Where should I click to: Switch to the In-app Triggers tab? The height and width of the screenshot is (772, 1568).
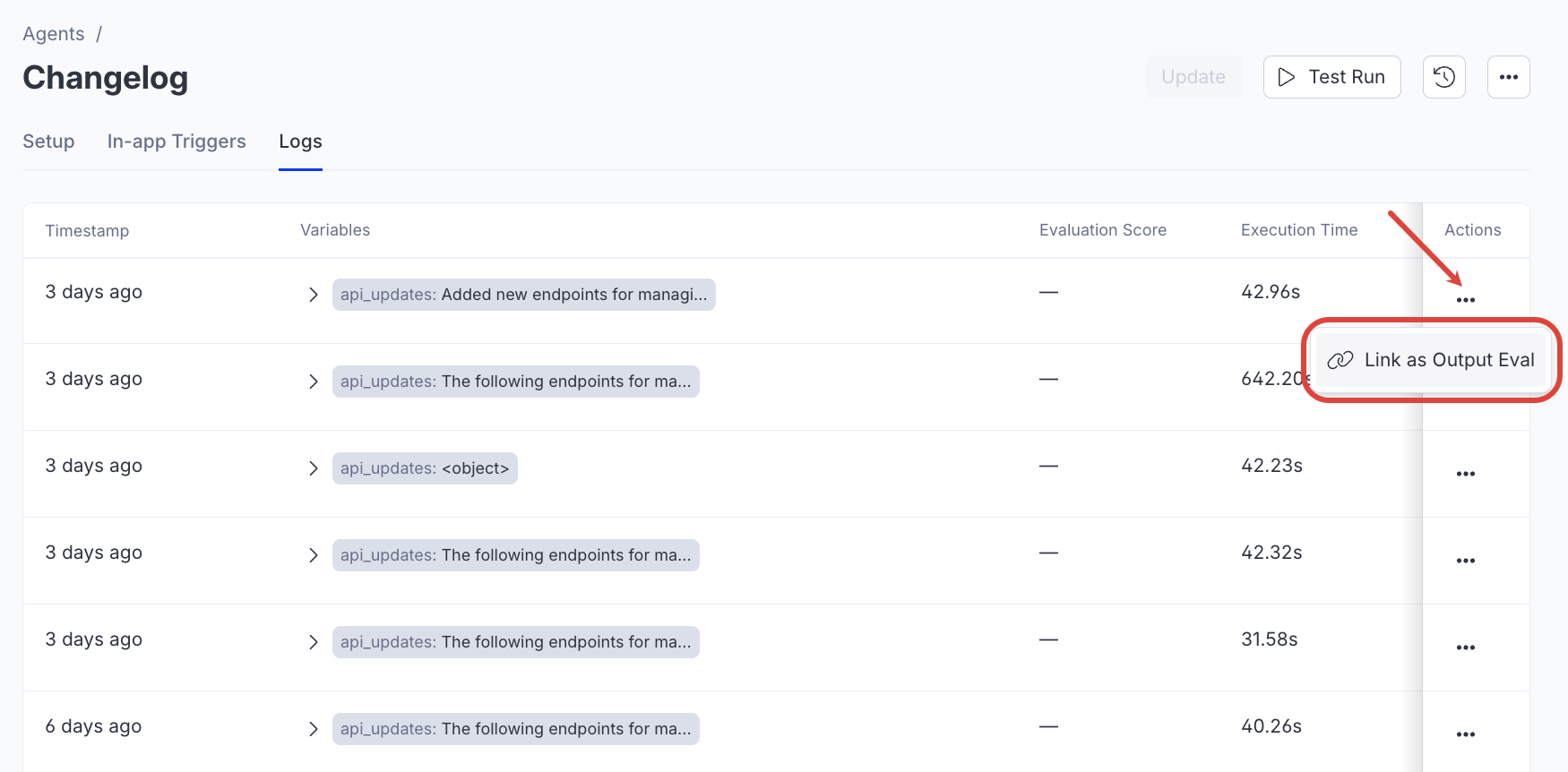tap(177, 142)
